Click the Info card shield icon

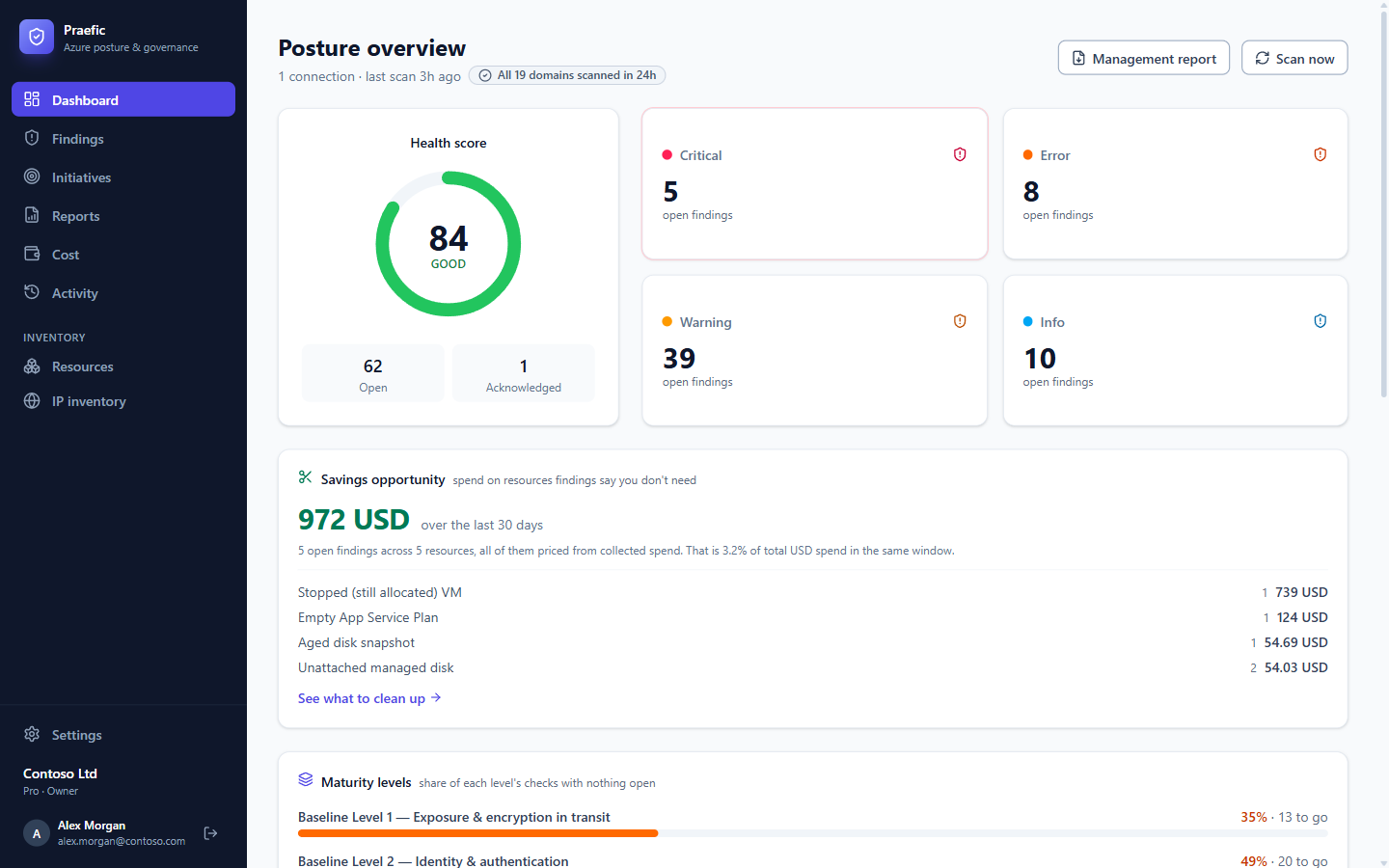click(x=1321, y=321)
